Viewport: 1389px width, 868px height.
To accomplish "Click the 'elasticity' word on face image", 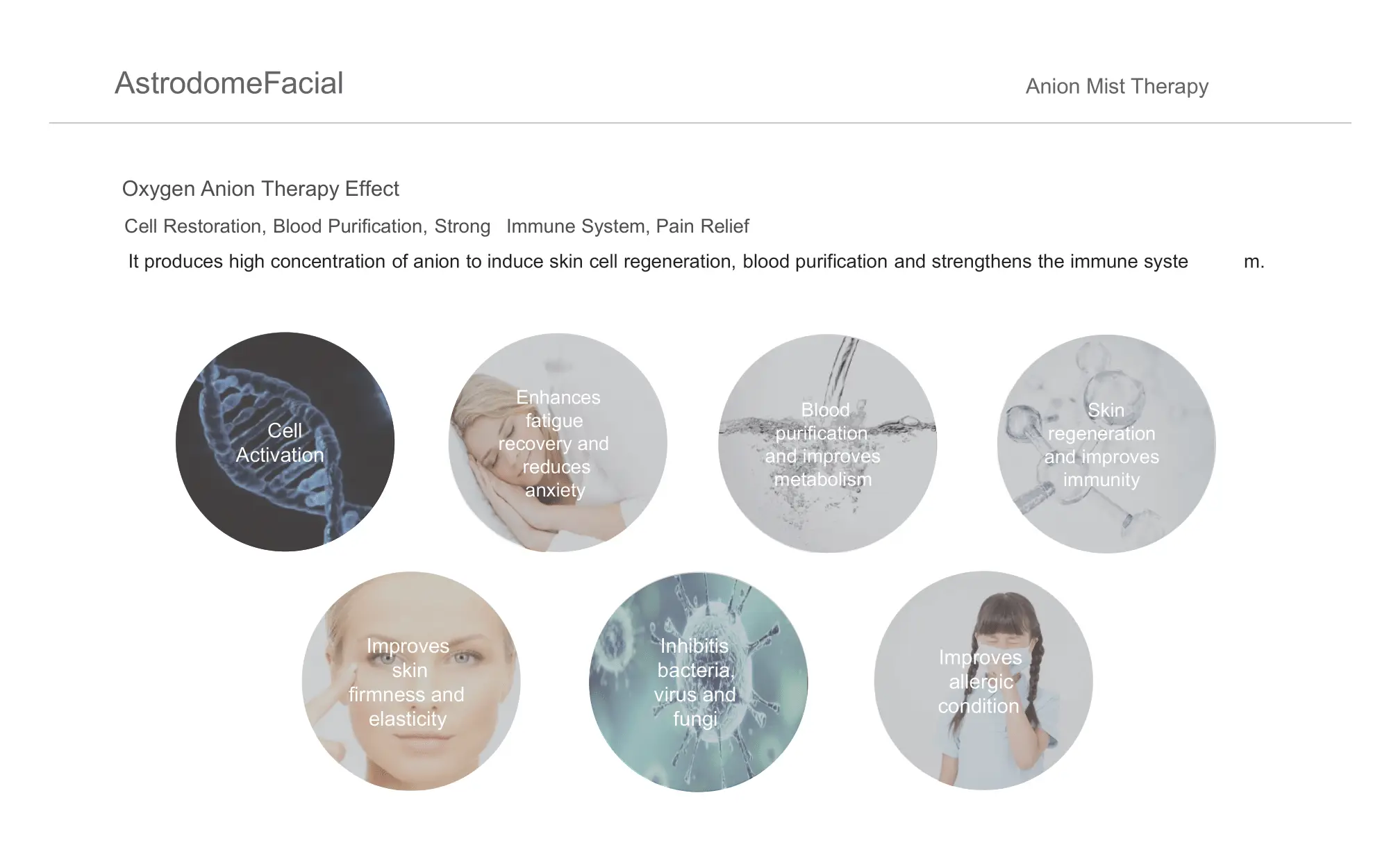I will [408, 719].
